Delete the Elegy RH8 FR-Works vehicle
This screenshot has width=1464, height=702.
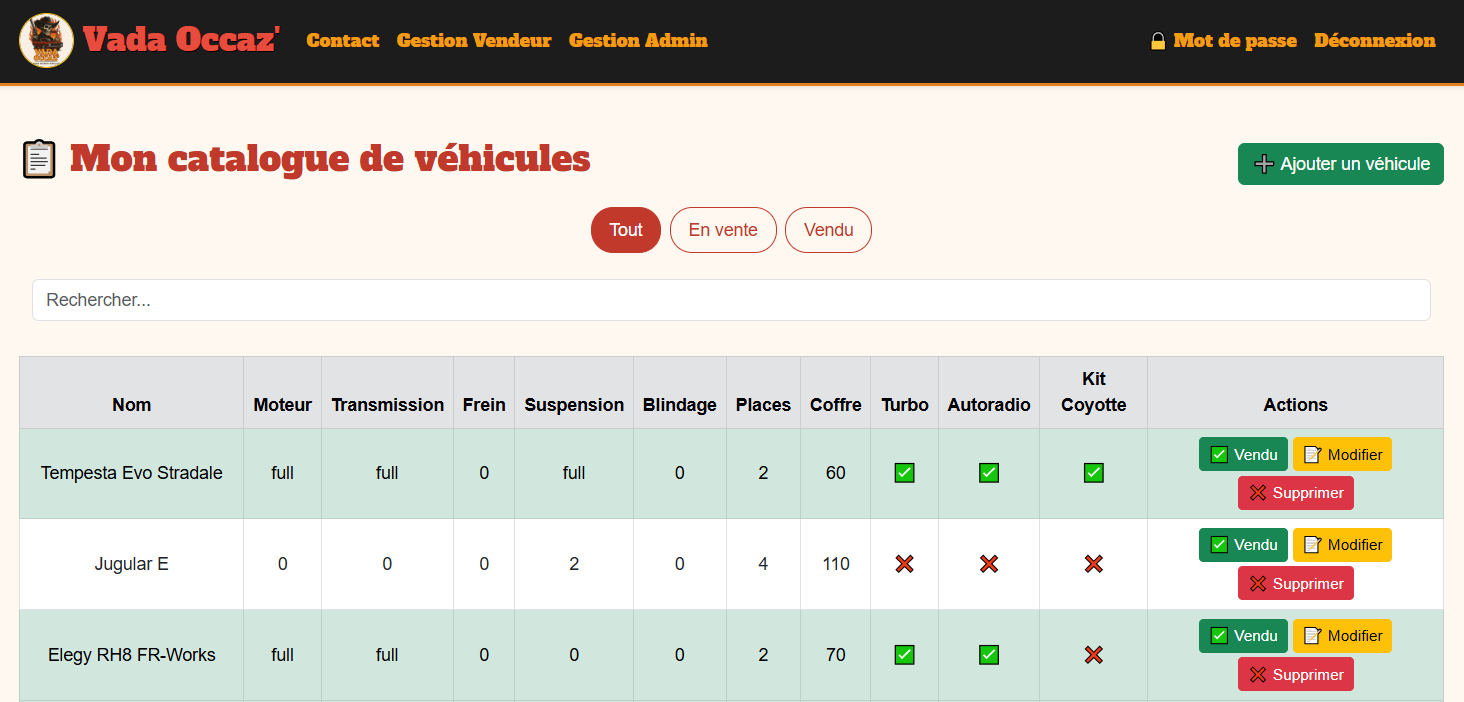point(1295,674)
